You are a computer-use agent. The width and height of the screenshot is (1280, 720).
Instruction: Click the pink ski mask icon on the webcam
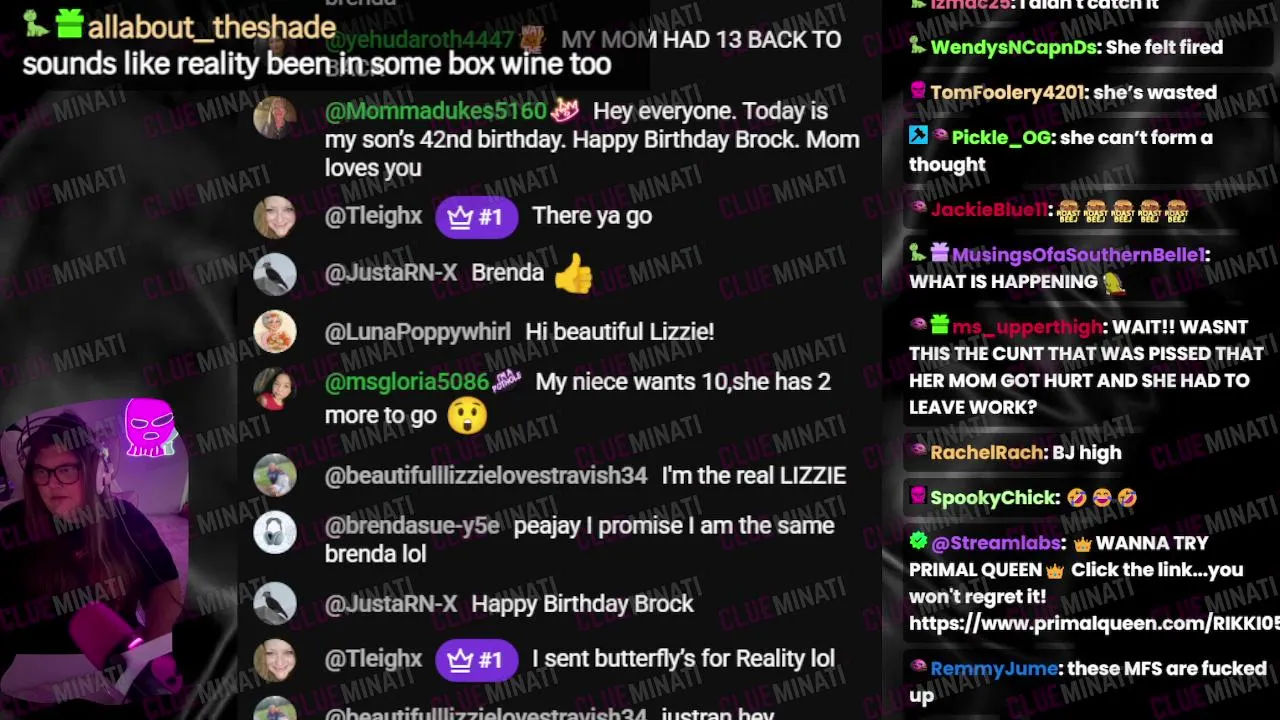[x=150, y=427]
